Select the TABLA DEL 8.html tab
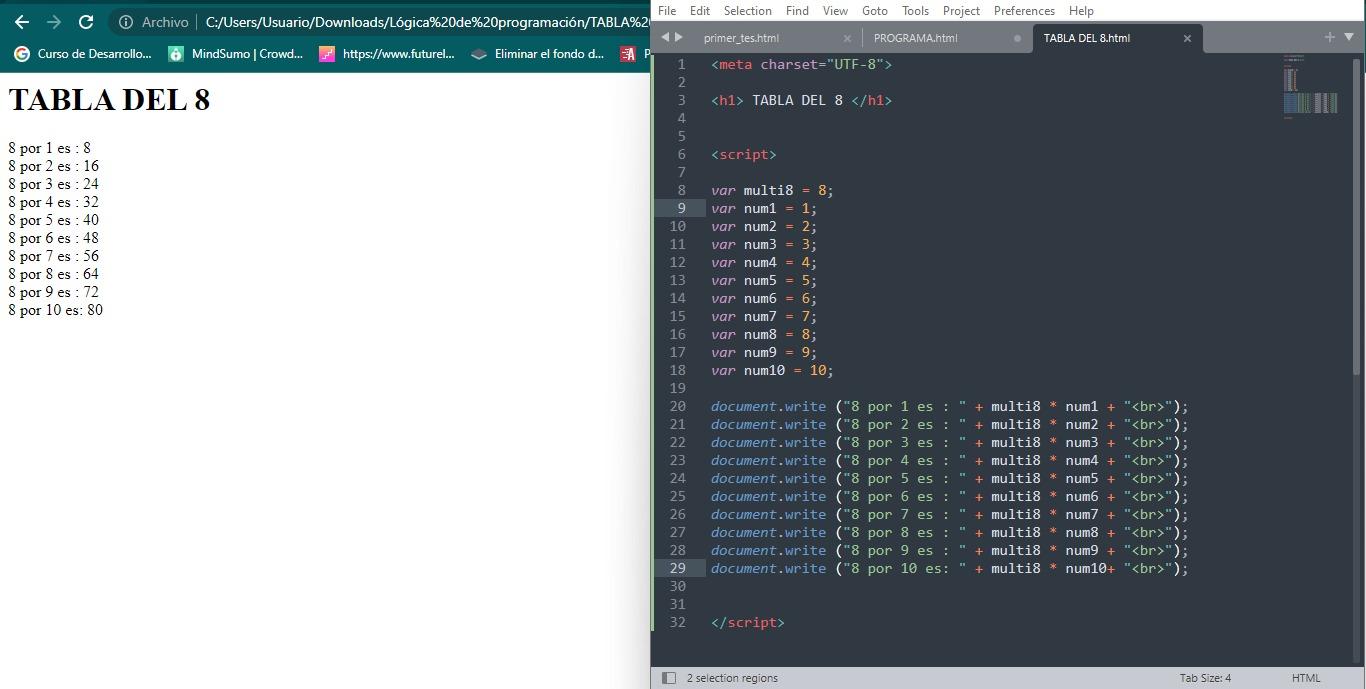Viewport: 1366px width, 689px height. pos(1087,38)
